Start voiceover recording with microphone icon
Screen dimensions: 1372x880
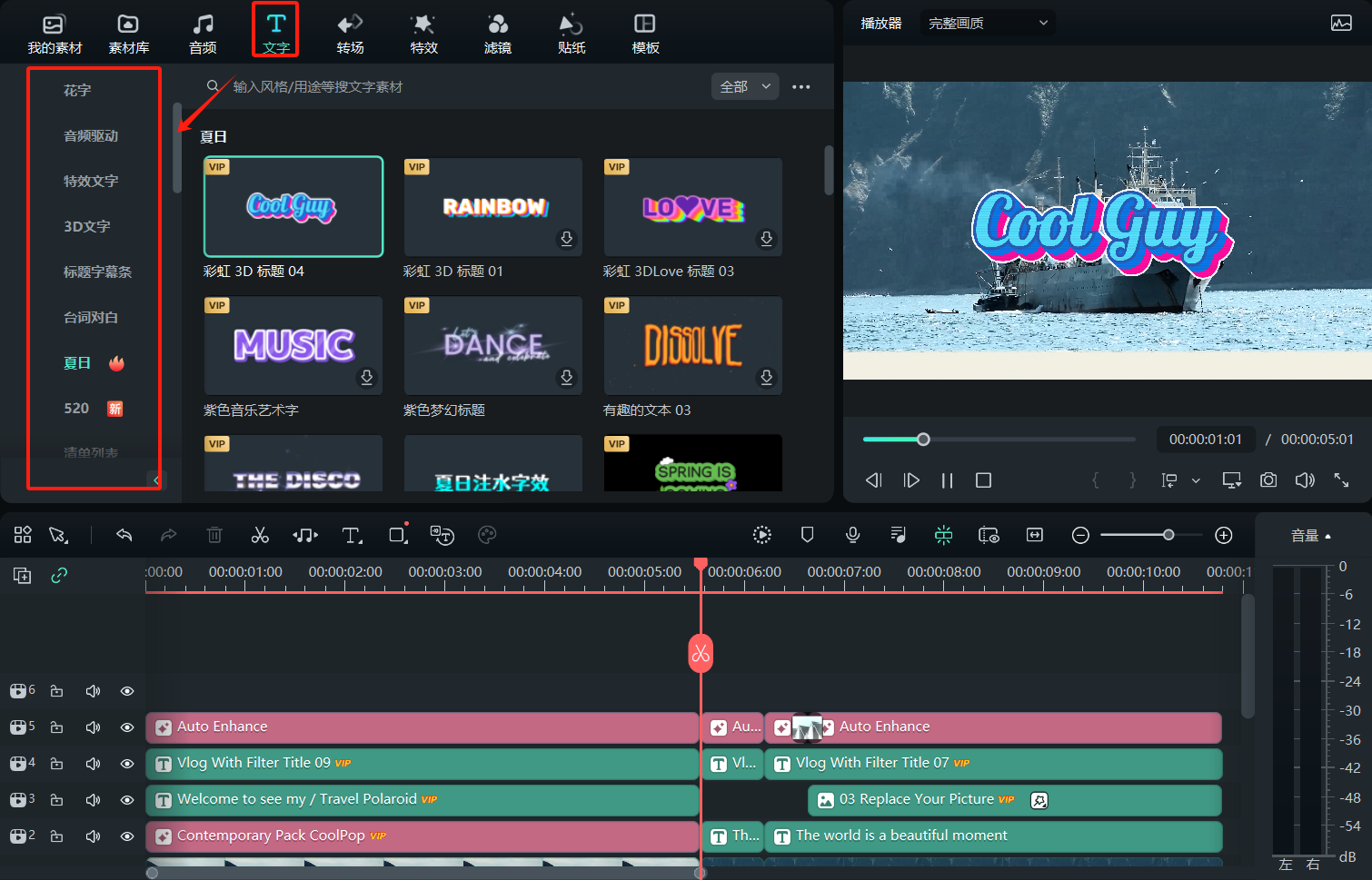tap(852, 535)
